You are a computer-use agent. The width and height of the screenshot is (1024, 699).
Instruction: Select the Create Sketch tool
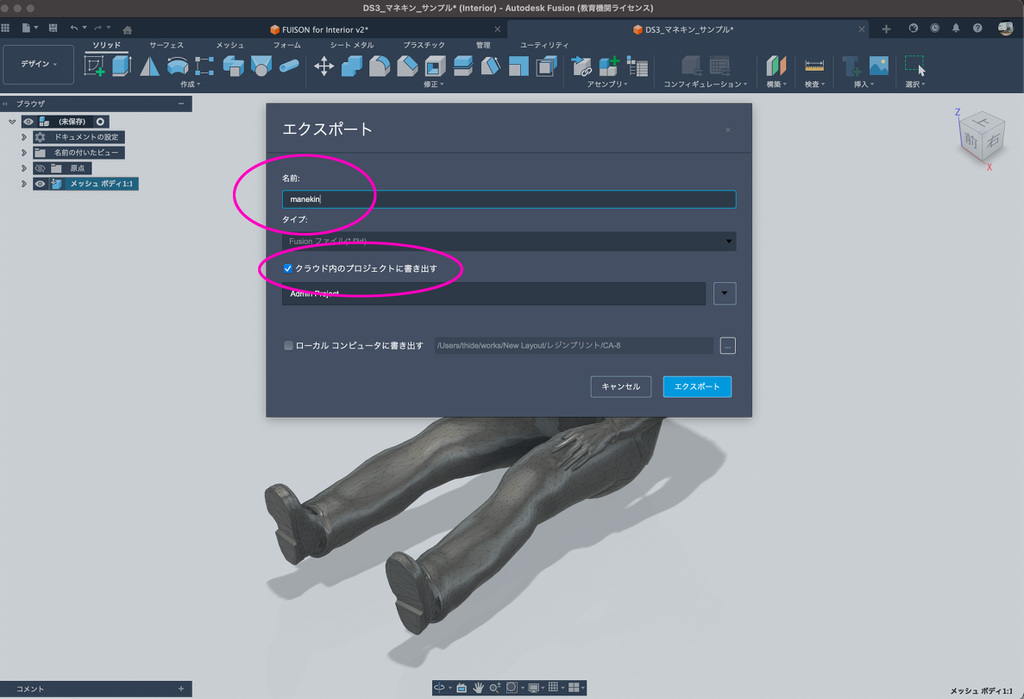(x=95, y=66)
